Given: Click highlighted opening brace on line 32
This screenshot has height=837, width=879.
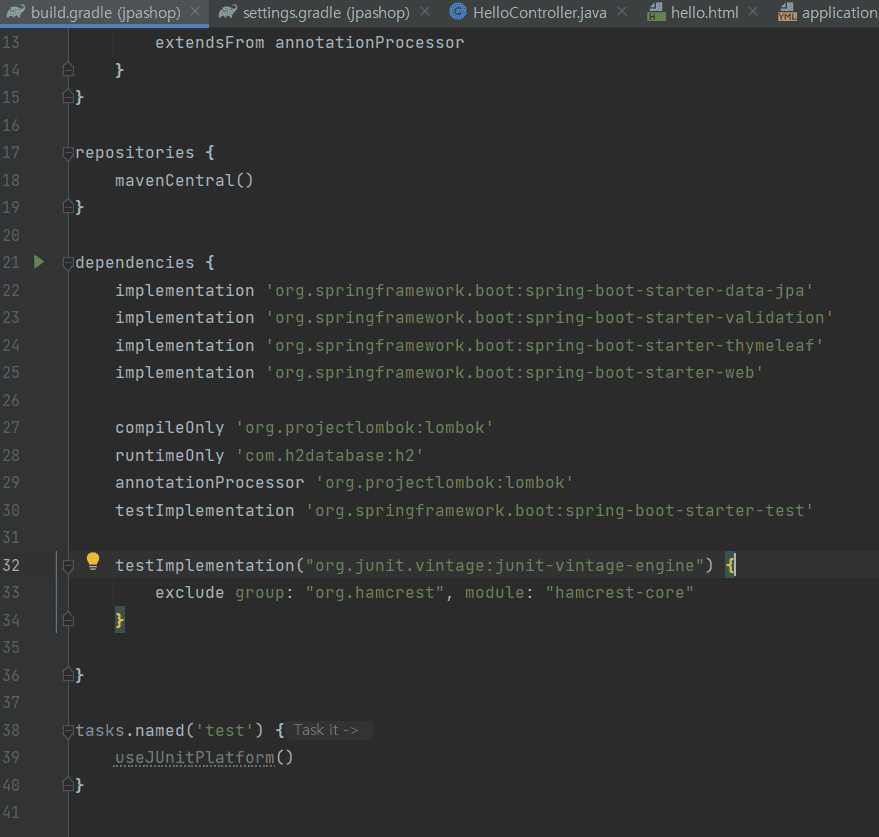Looking at the screenshot, I should coord(730,565).
